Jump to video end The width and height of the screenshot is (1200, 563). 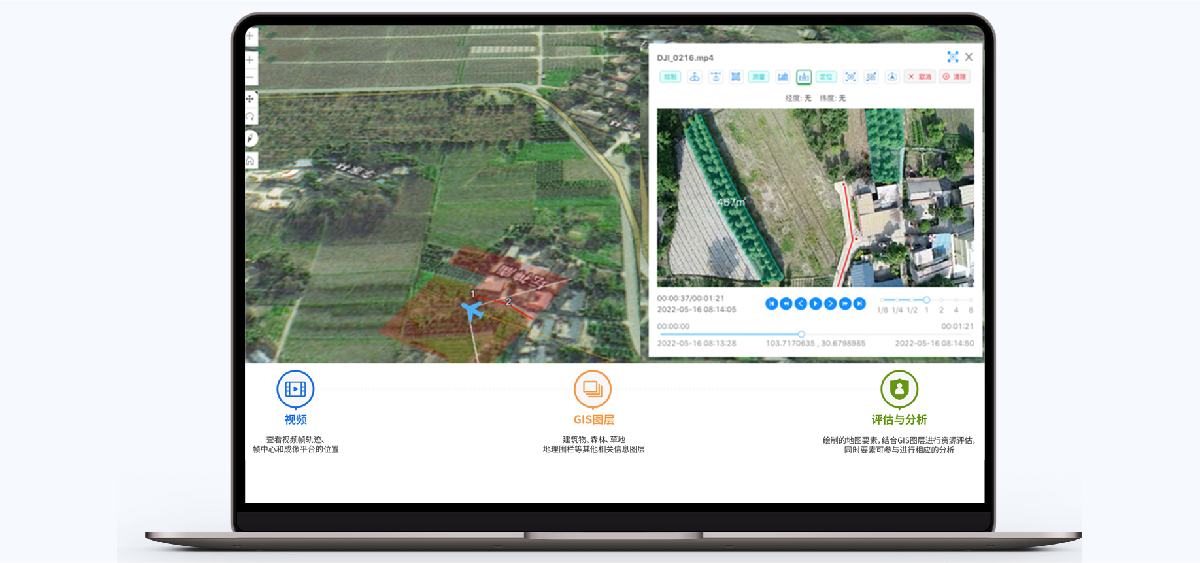(859, 303)
